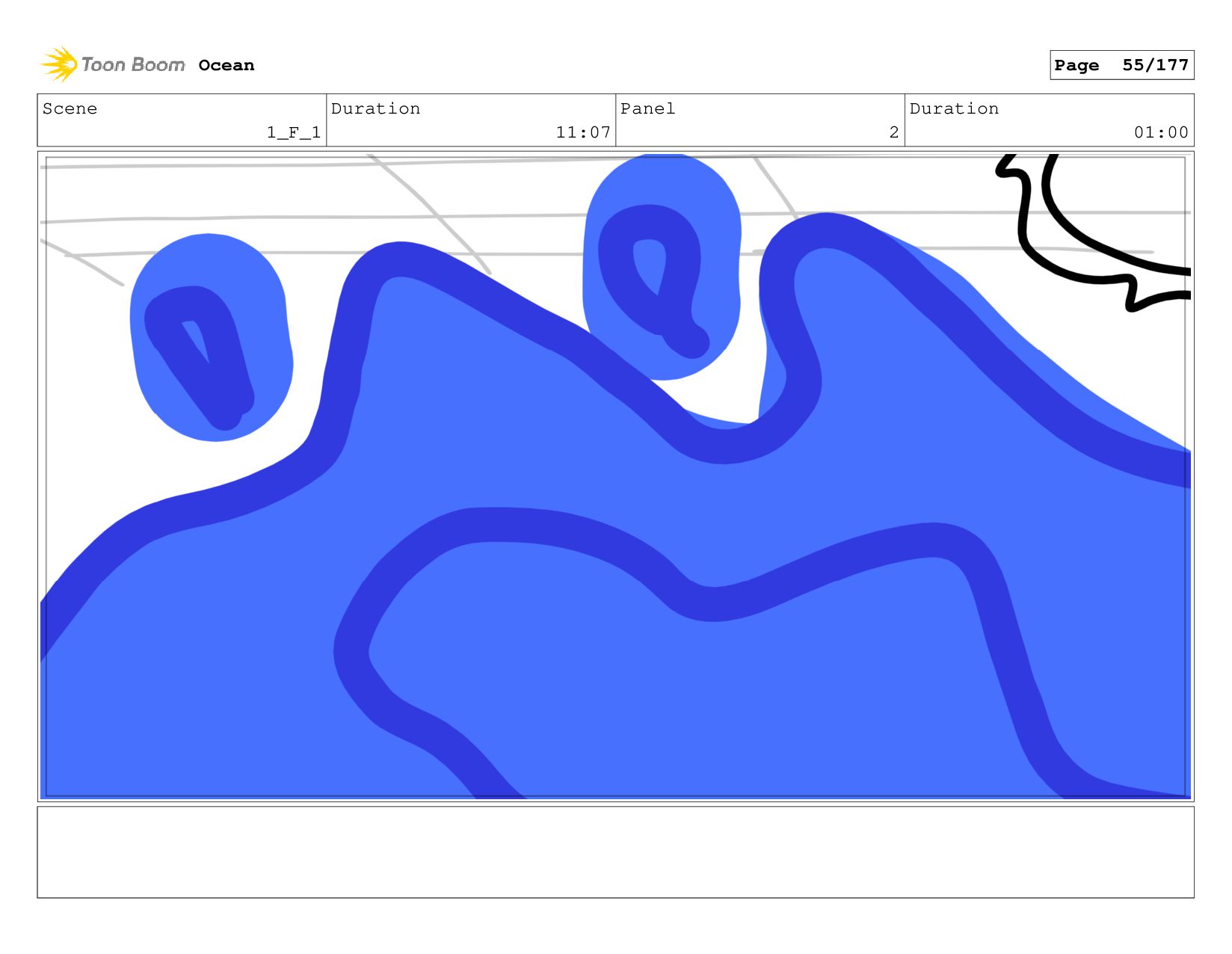
Task: Click the 'Duration' label beside the Scene cell
Action: click(x=375, y=108)
